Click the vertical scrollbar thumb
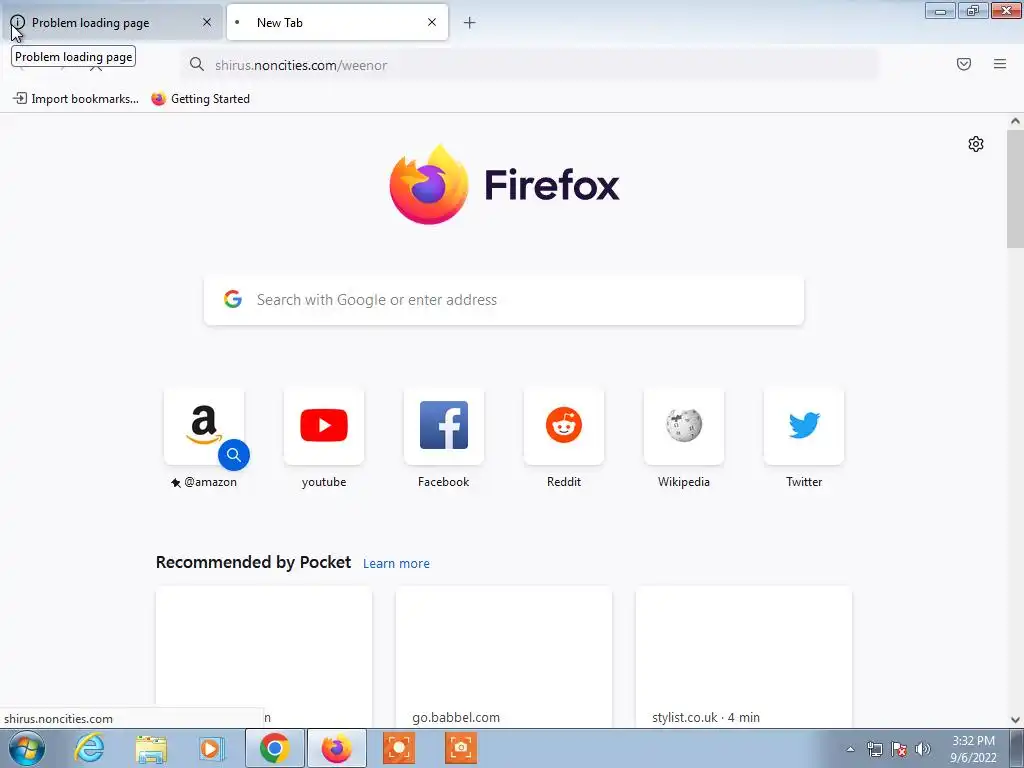The height and width of the screenshot is (768, 1024). pos(1015,189)
